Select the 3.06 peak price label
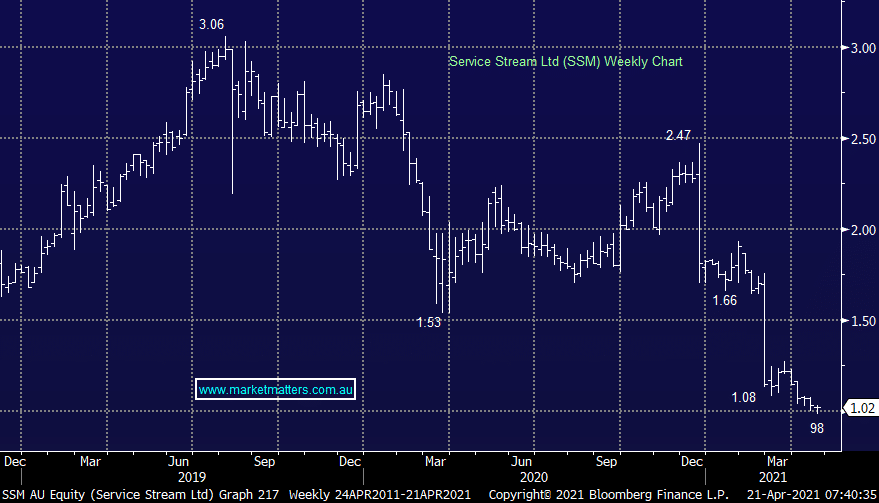Image resolution: width=879 pixels, height=503 pixels. click(x=211, y=24)
